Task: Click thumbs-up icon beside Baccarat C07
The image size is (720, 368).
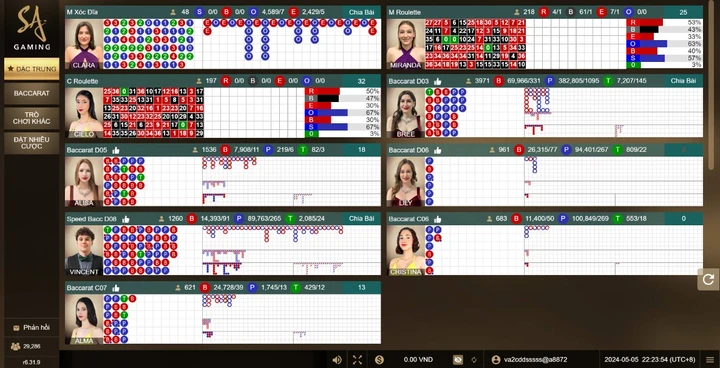Action: coord(116,288)
